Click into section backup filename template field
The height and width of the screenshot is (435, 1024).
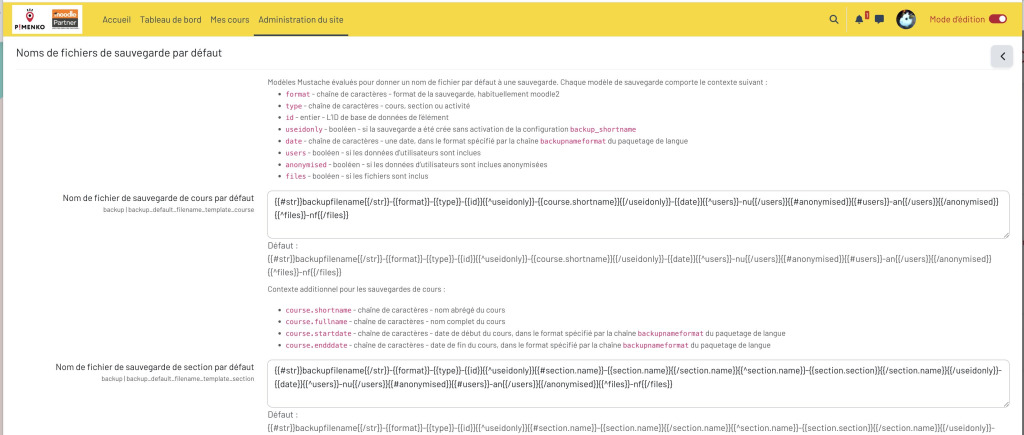(639, 383)
